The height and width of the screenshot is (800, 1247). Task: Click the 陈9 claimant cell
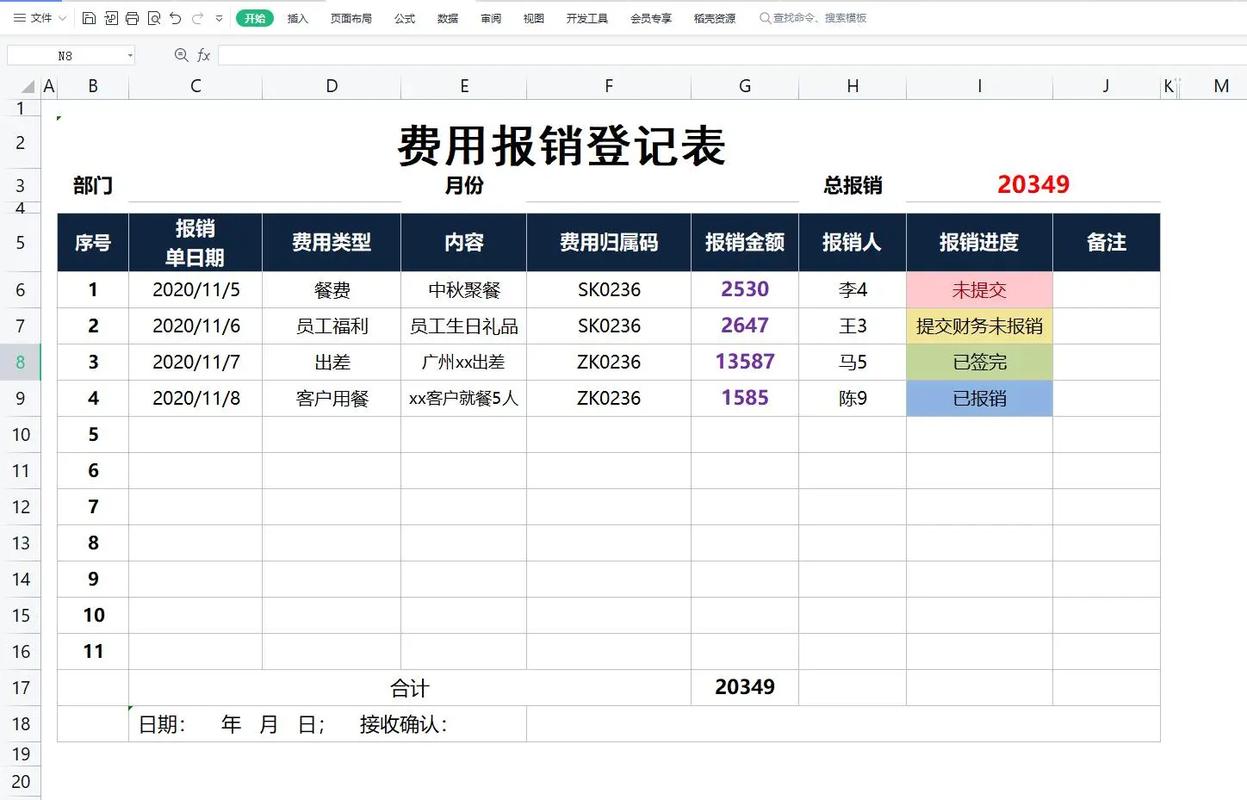[x=853, y=398]
